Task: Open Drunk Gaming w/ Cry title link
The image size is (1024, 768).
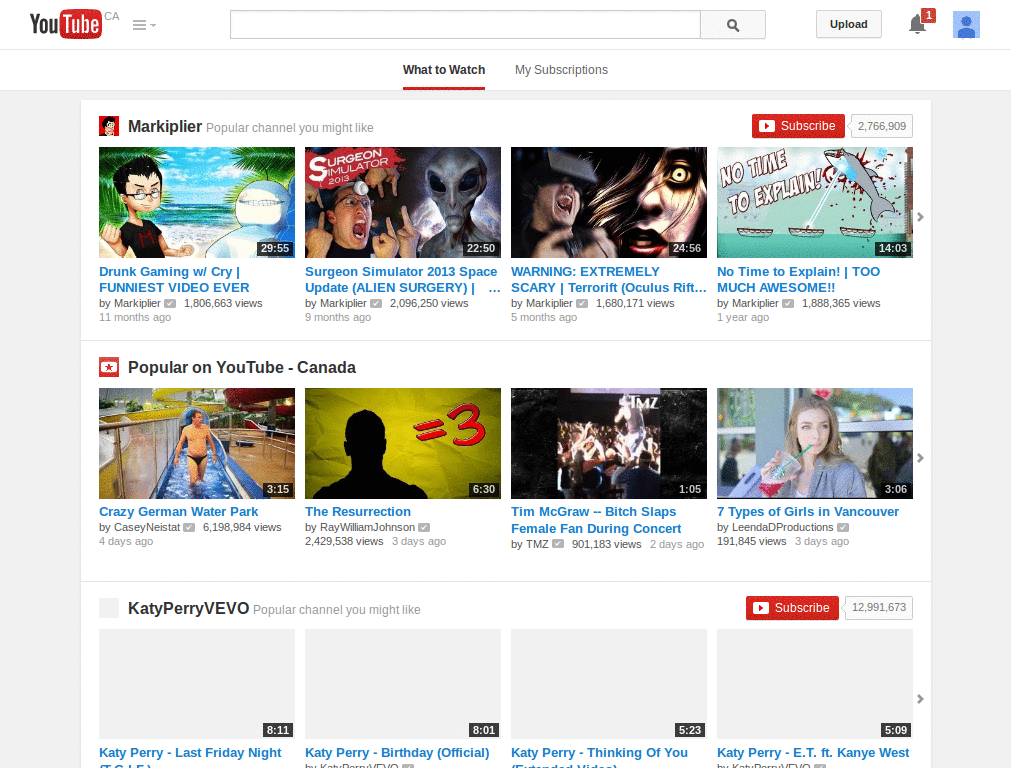Action: tap(174, 280)
